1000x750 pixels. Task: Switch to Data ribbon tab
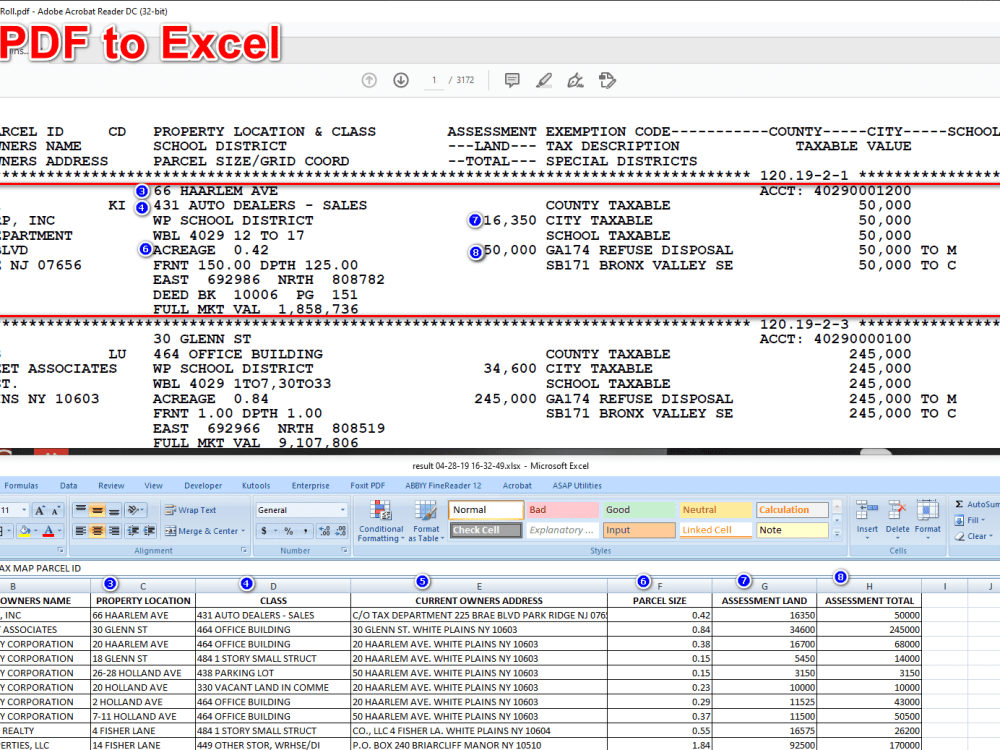pyautogui.click(x=68, y=485)
